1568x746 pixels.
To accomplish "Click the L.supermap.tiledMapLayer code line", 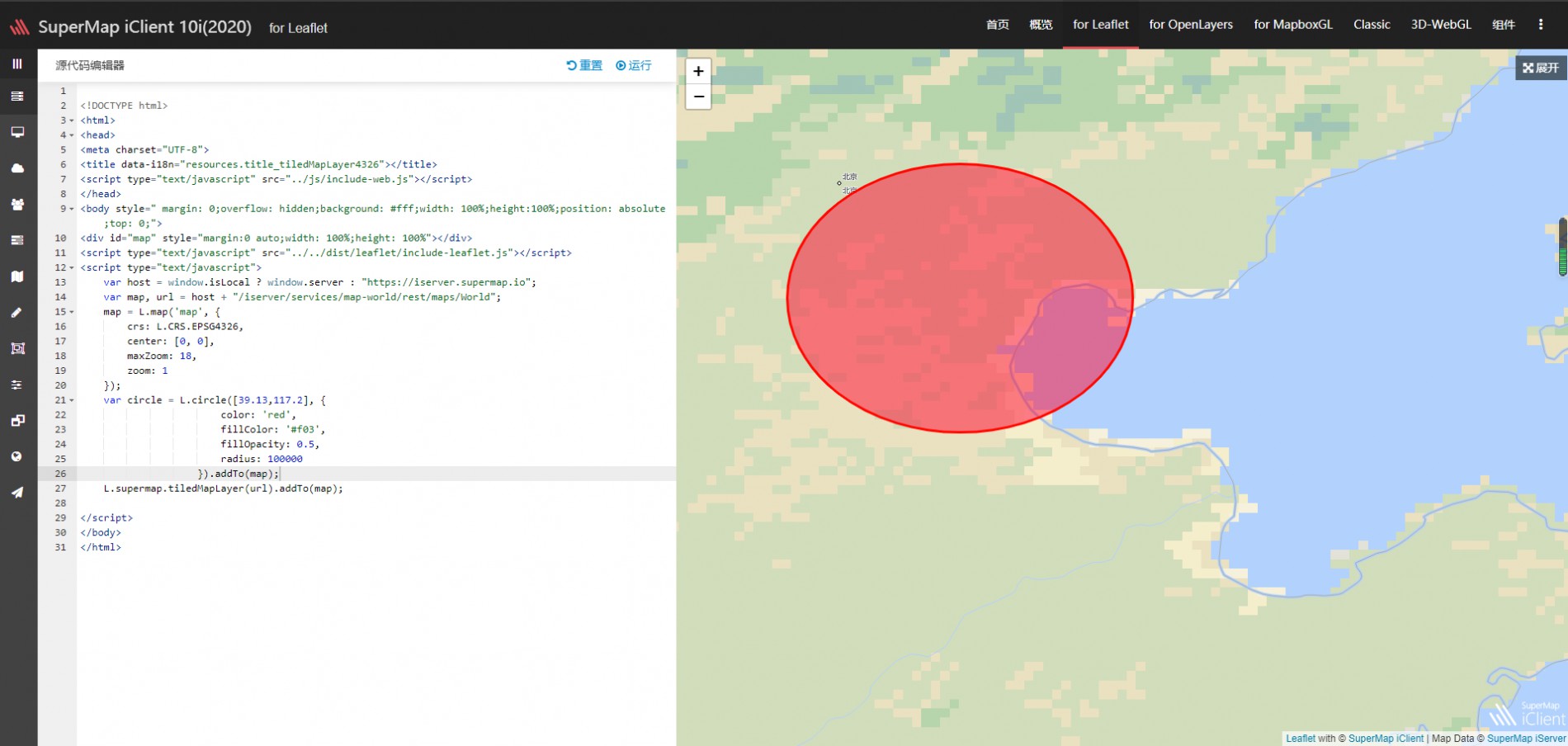I will pos(223,489).
